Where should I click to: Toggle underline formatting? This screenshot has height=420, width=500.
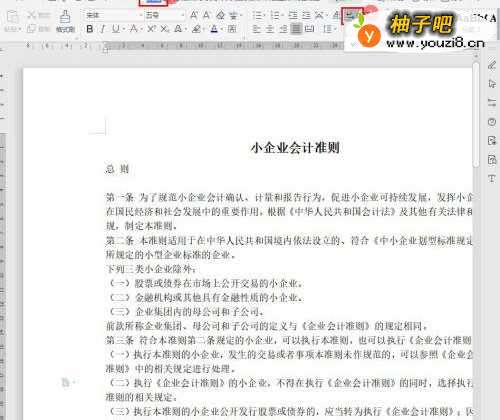coord(116,29)
